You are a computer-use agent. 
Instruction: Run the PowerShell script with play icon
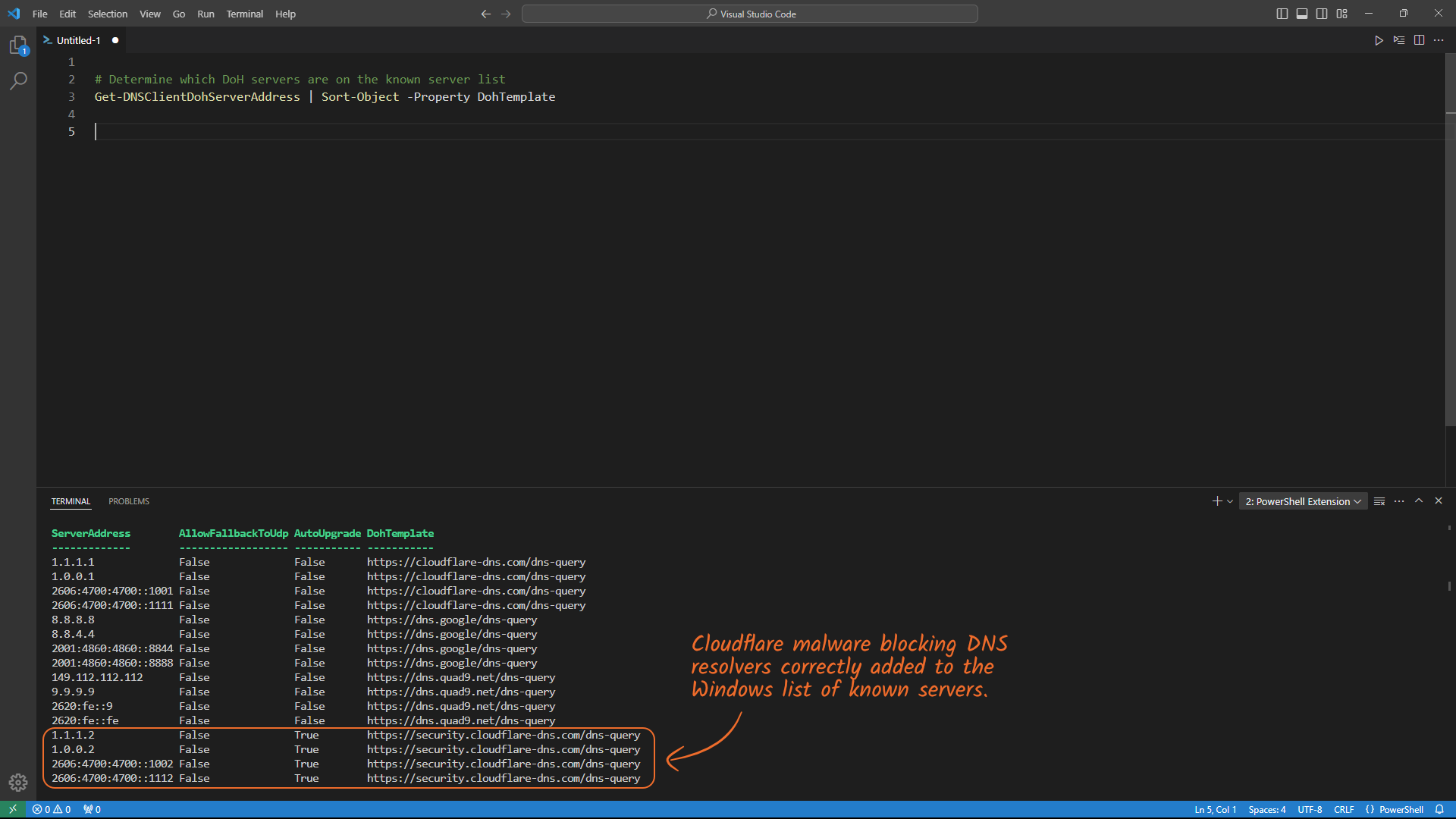point(1379,40)
